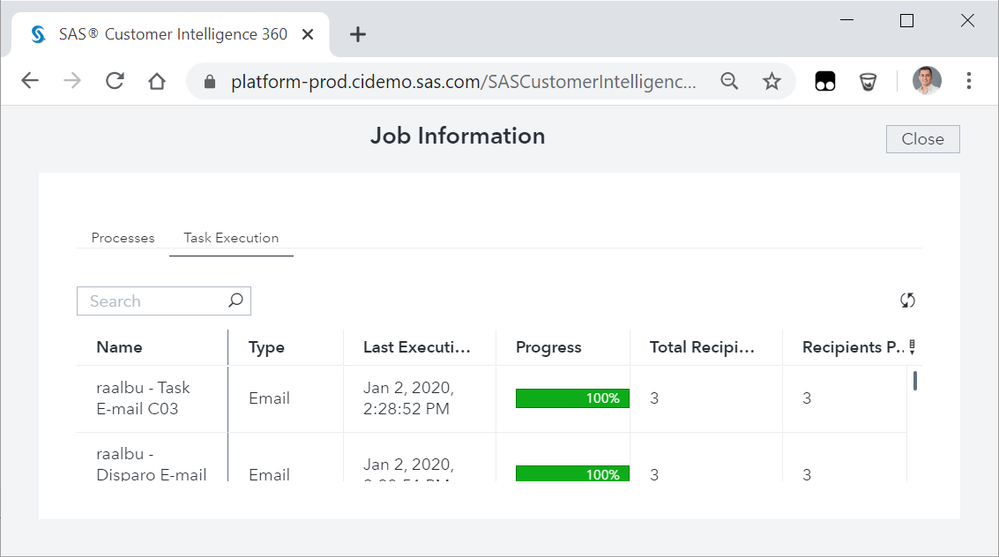Navigate back with the back arrow
999x557 pixels.
pos(30,82)
